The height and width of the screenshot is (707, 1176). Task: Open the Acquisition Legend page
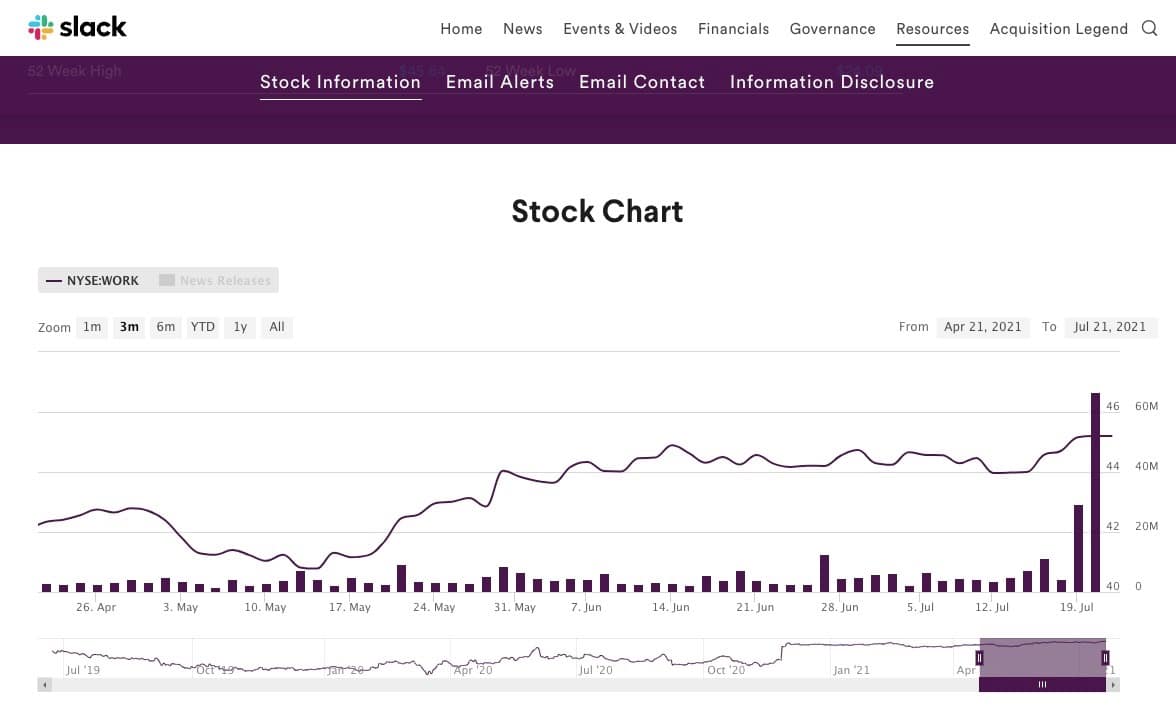coord(1059,28)
